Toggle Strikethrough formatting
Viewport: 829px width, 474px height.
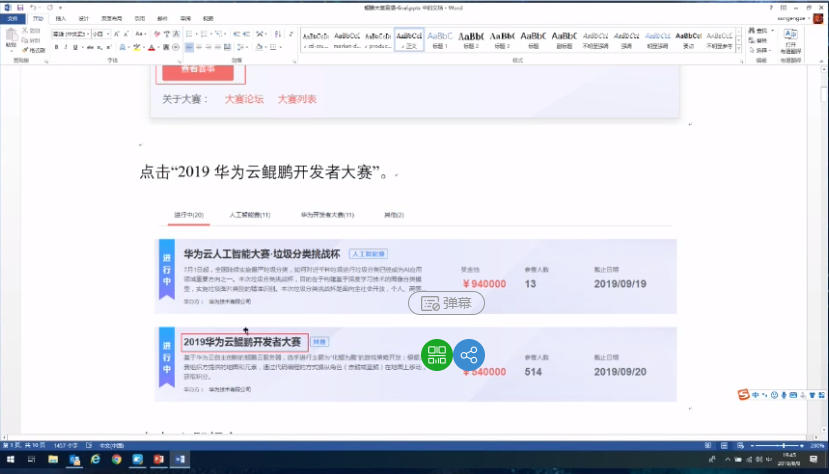90,48
